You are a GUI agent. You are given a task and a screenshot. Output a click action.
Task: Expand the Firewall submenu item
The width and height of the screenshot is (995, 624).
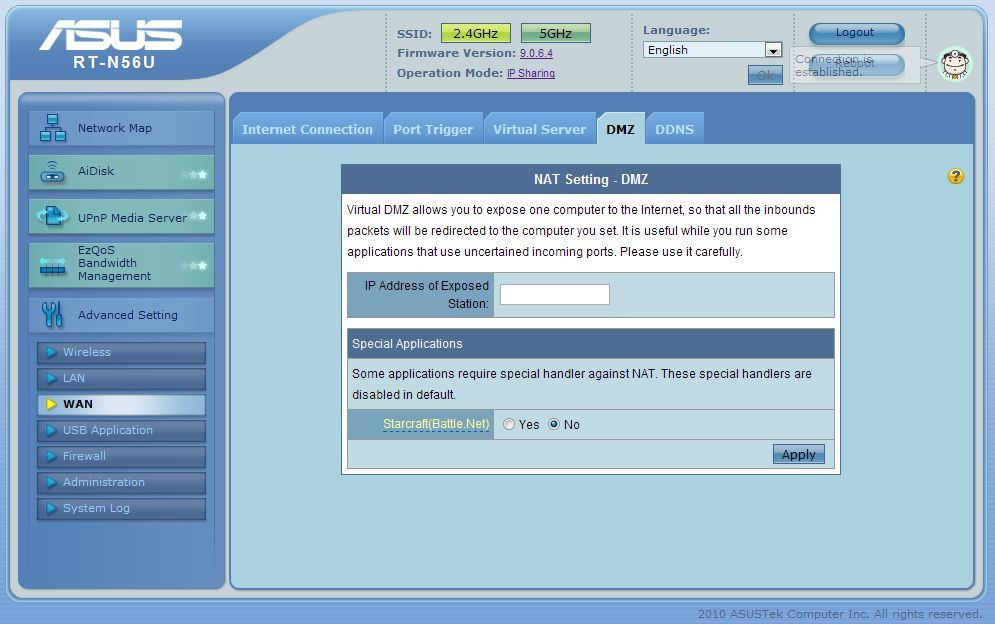click(x=121, y=456)
